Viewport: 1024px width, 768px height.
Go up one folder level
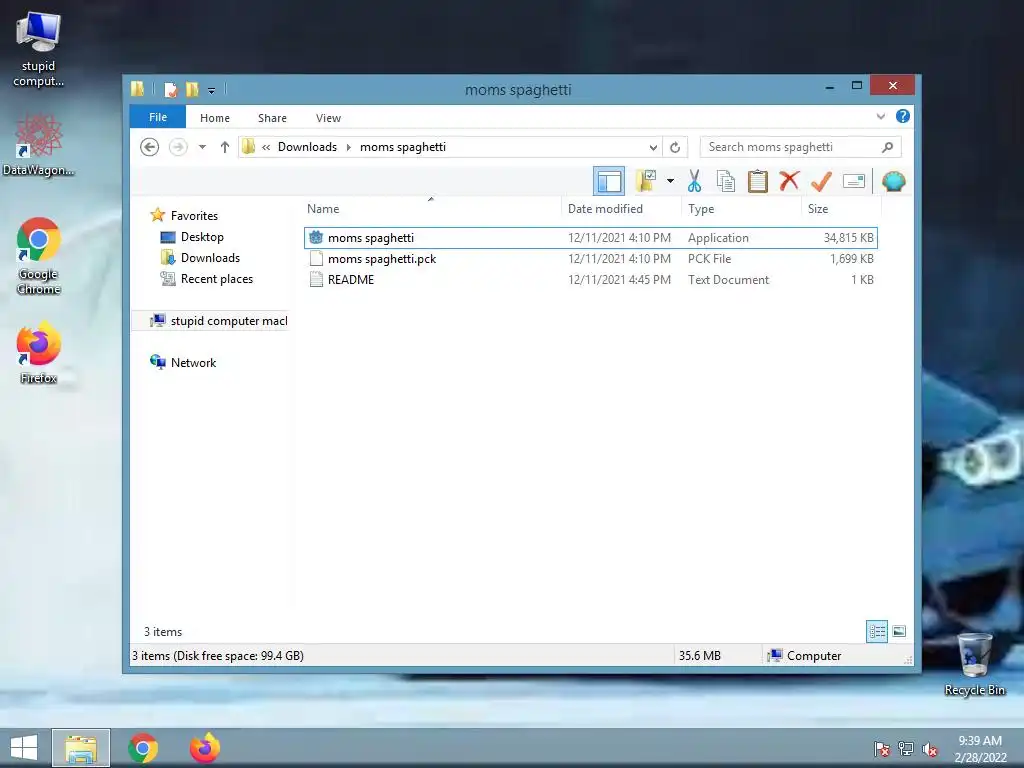(225, 147)
